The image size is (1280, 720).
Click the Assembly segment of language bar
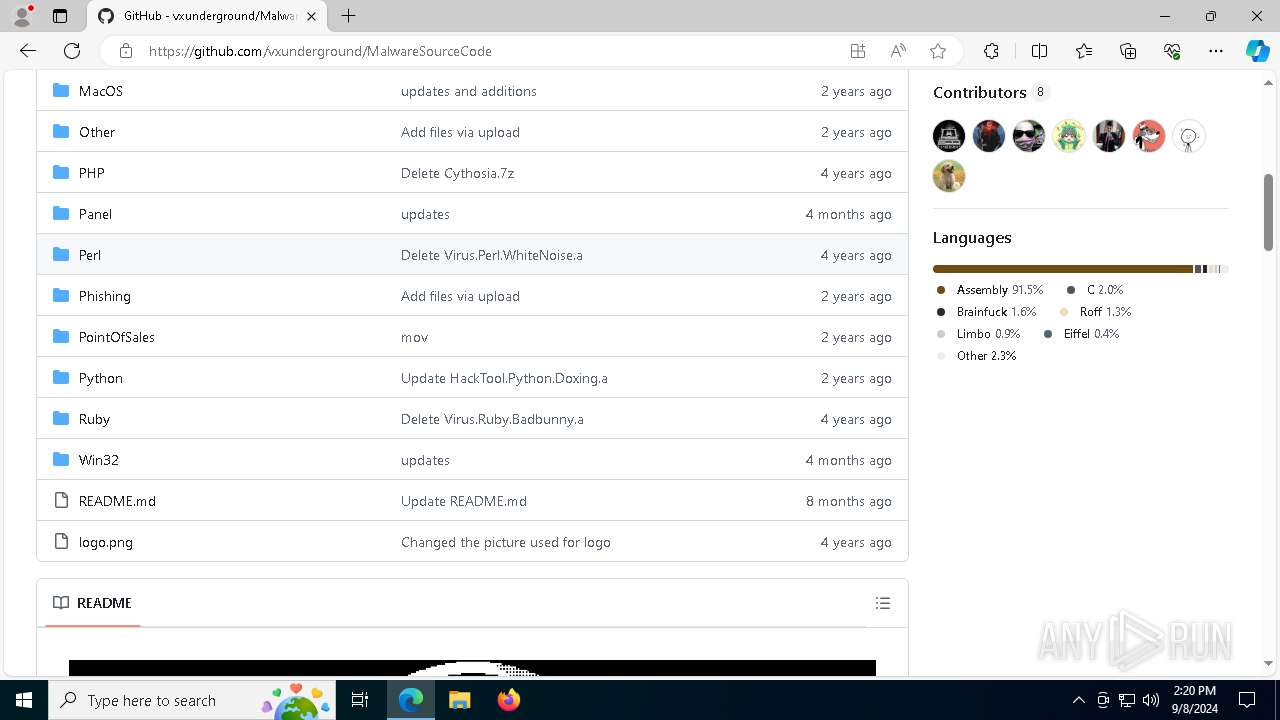[1063, 269]
